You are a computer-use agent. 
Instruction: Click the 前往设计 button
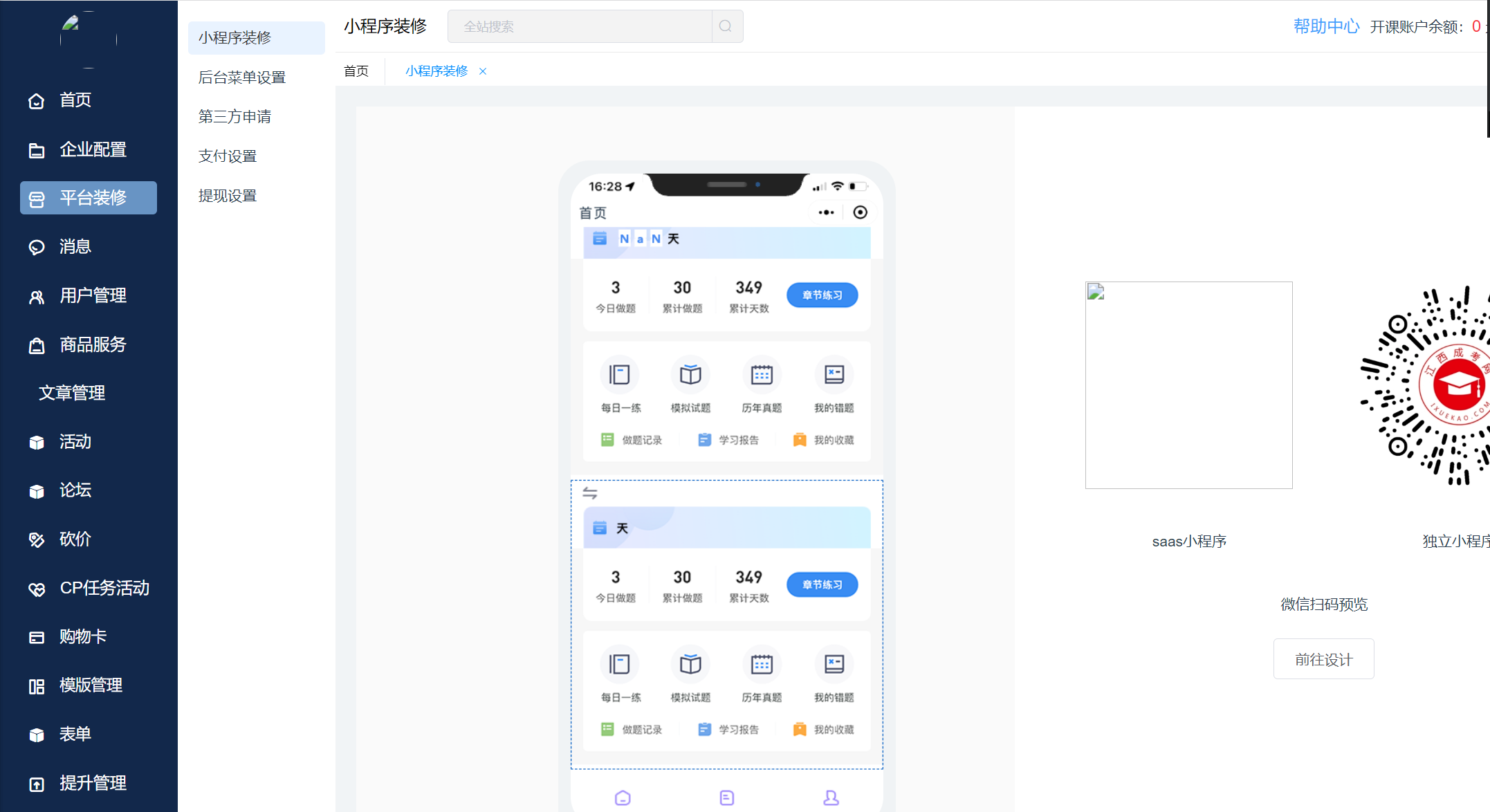click(x=1324, y=659)
